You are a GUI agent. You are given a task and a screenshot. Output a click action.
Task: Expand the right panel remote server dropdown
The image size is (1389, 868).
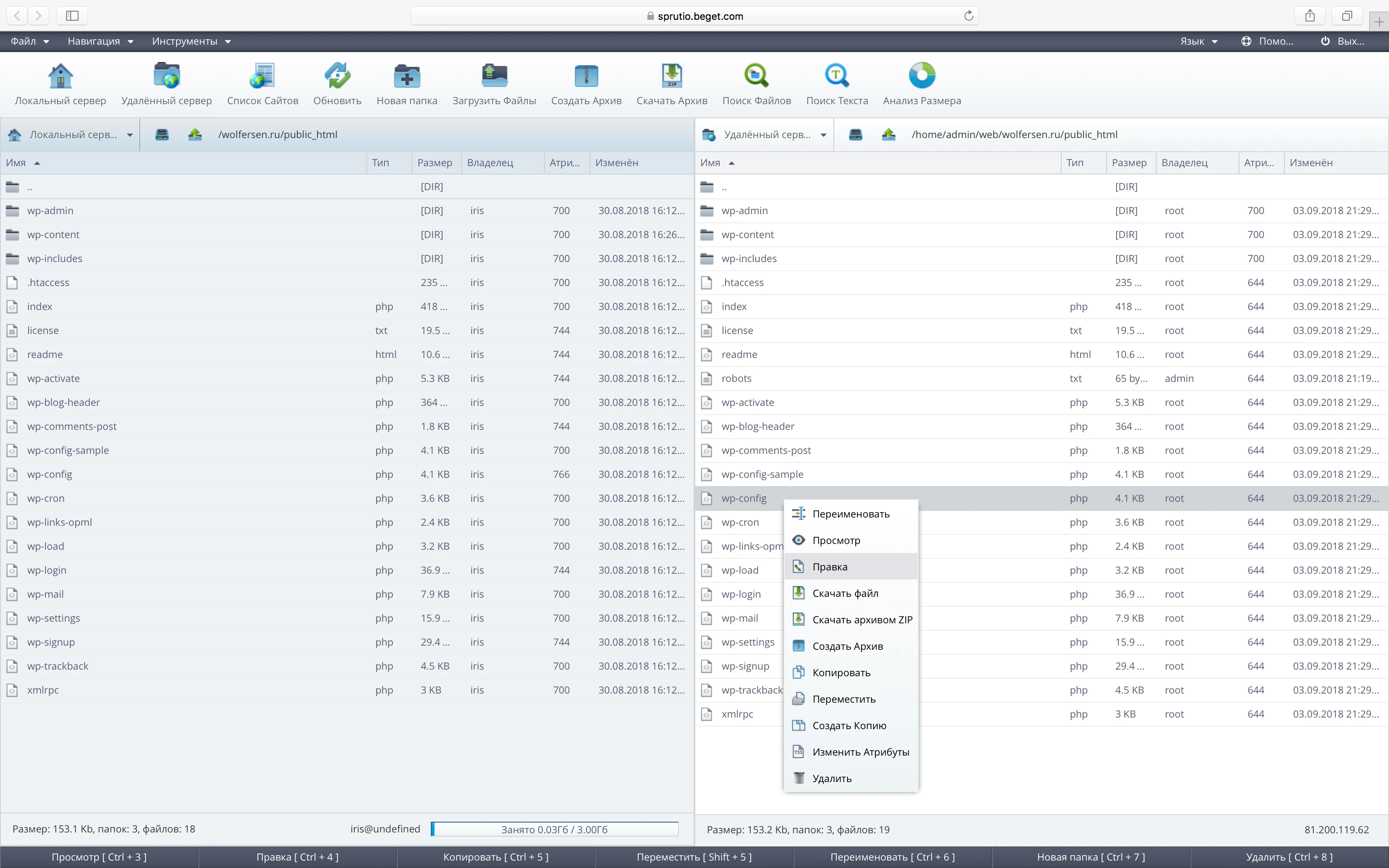pos(823,135)
